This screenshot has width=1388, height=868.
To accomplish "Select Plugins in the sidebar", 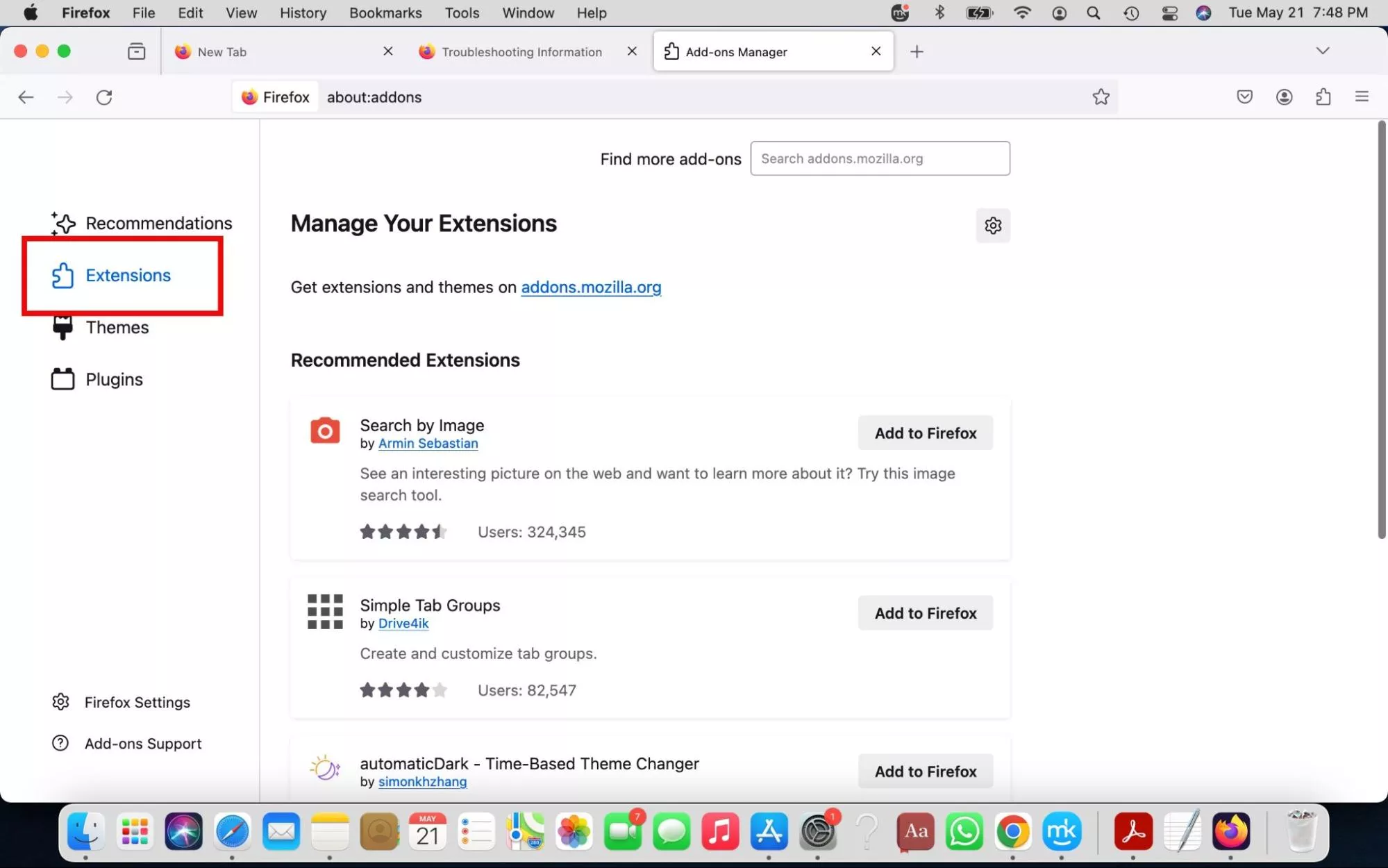I will pyautogui.click(x=114, y=379).
